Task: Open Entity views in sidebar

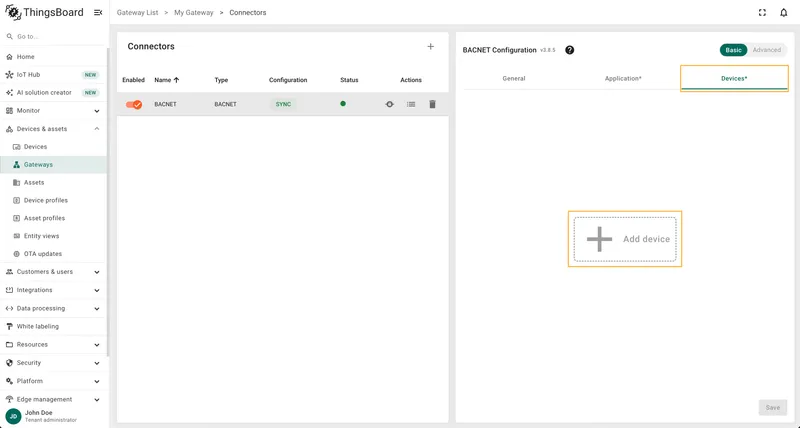Action: (54, 236)
